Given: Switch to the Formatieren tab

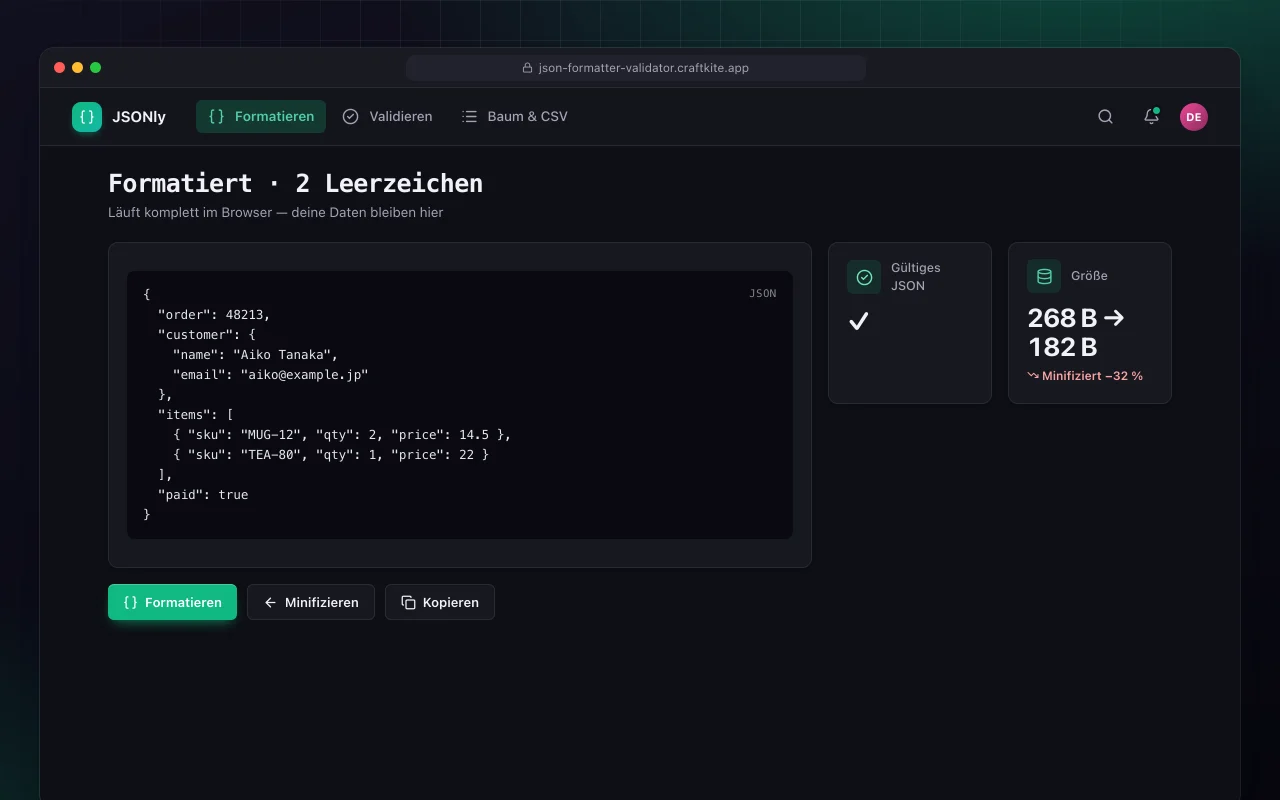Looking at the screenshot, I should click(261, 116).
